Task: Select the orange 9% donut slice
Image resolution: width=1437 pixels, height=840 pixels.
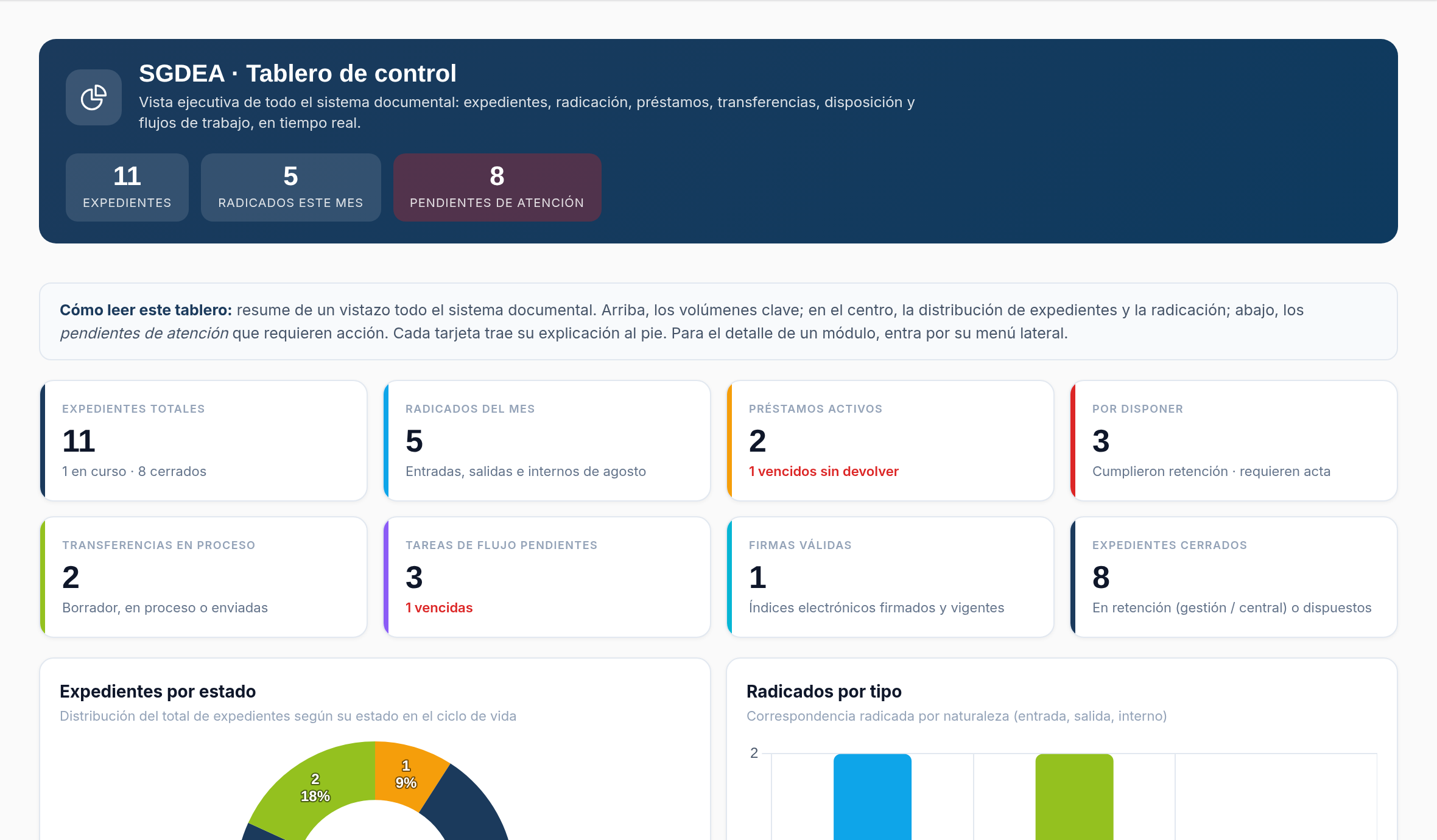Action: tap(406, 774)
